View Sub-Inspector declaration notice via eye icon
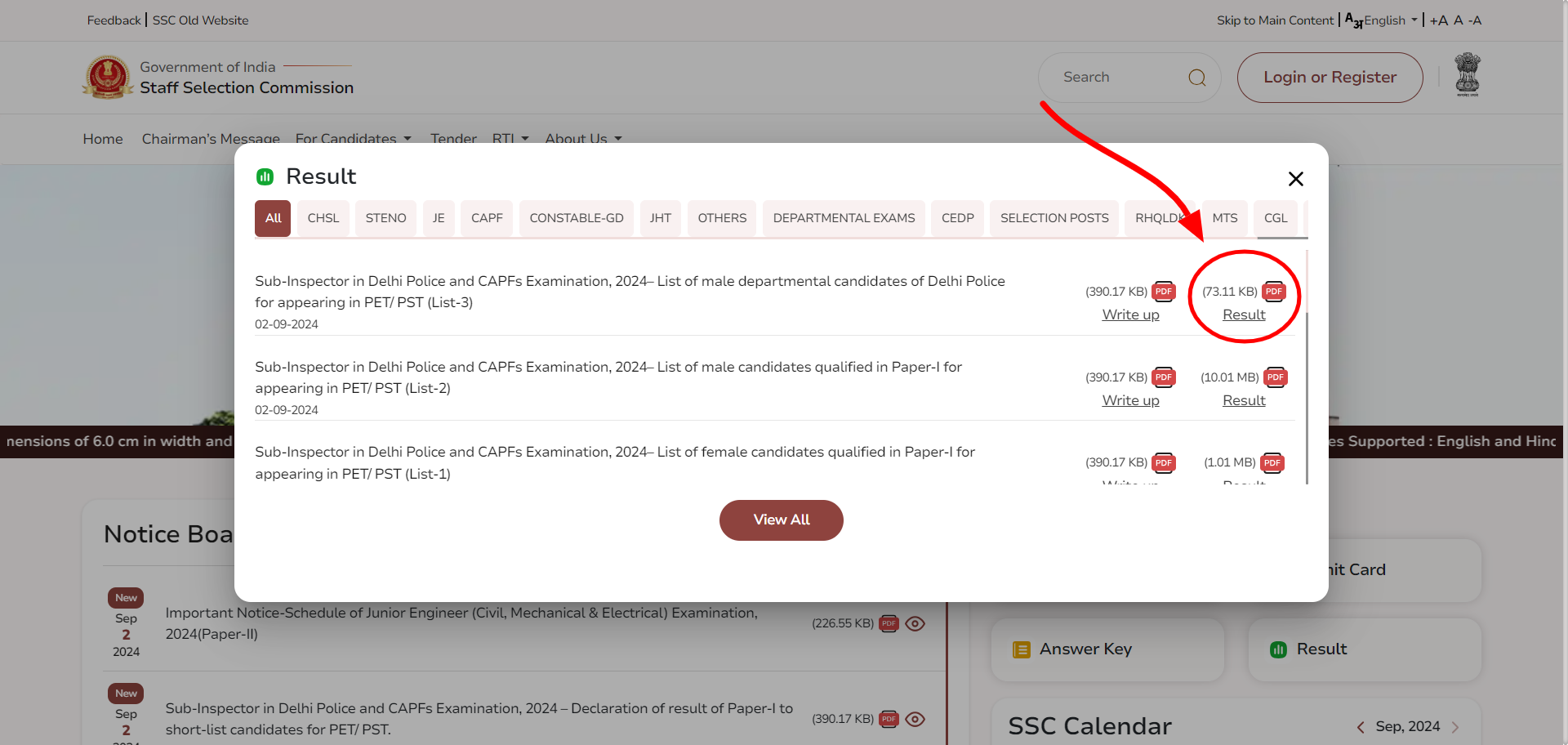Screen dimensions: 1568x745 coord(915,720)
